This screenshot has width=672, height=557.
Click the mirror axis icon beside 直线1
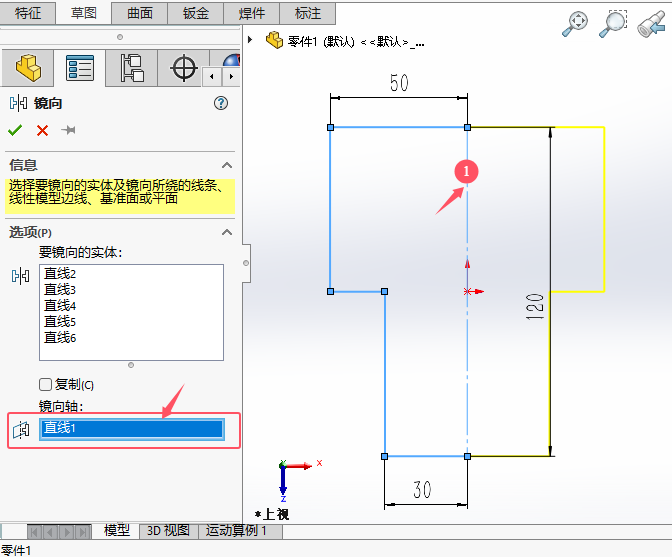coord(21,429)
